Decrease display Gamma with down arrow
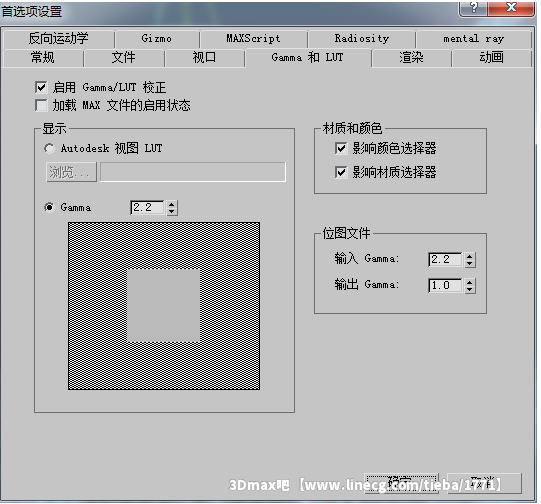Screen dimensions: 541x504 171,211
